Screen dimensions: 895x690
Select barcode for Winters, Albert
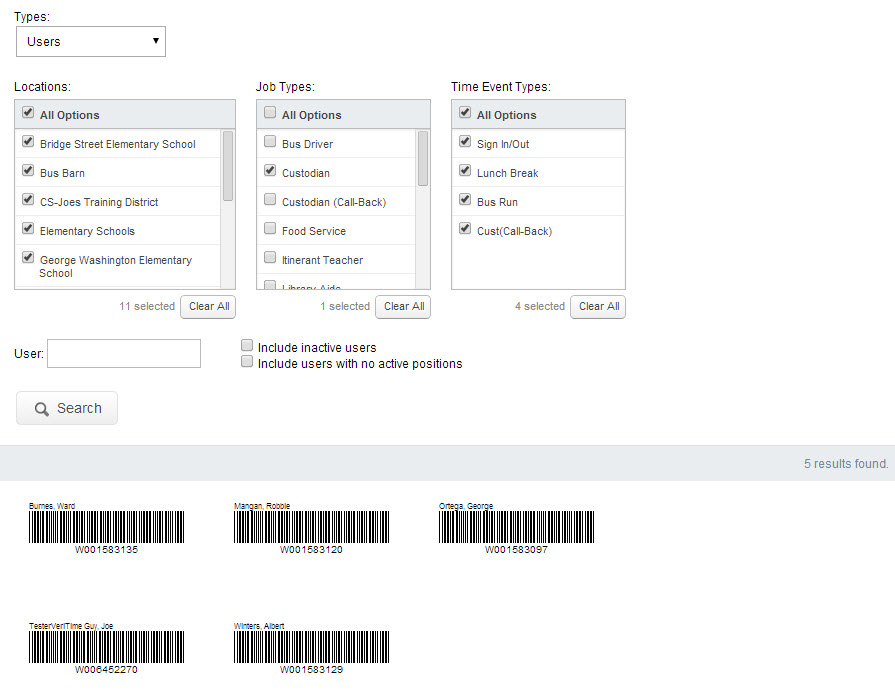pos(312,647)
